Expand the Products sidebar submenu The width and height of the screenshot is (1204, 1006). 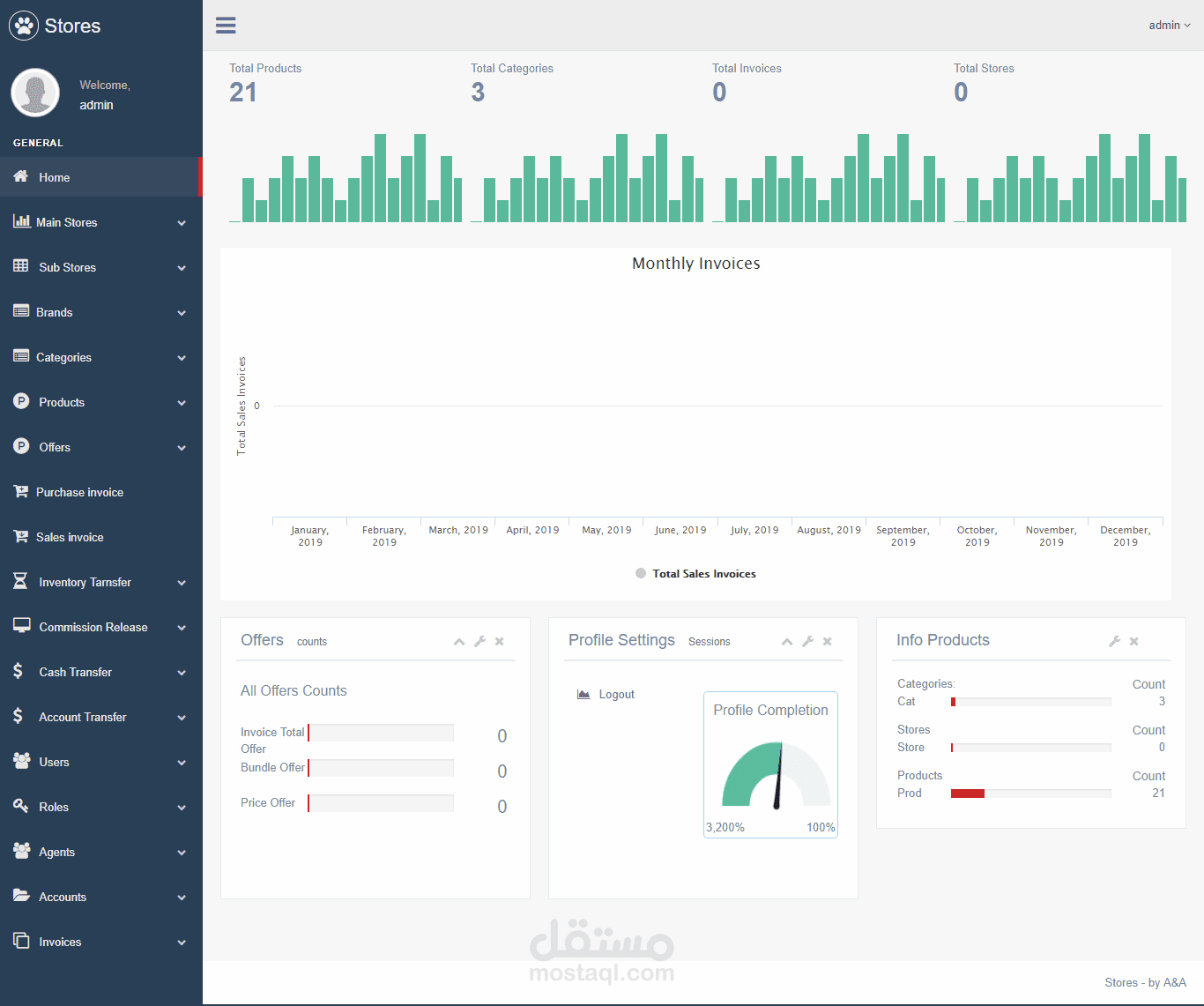101,402
